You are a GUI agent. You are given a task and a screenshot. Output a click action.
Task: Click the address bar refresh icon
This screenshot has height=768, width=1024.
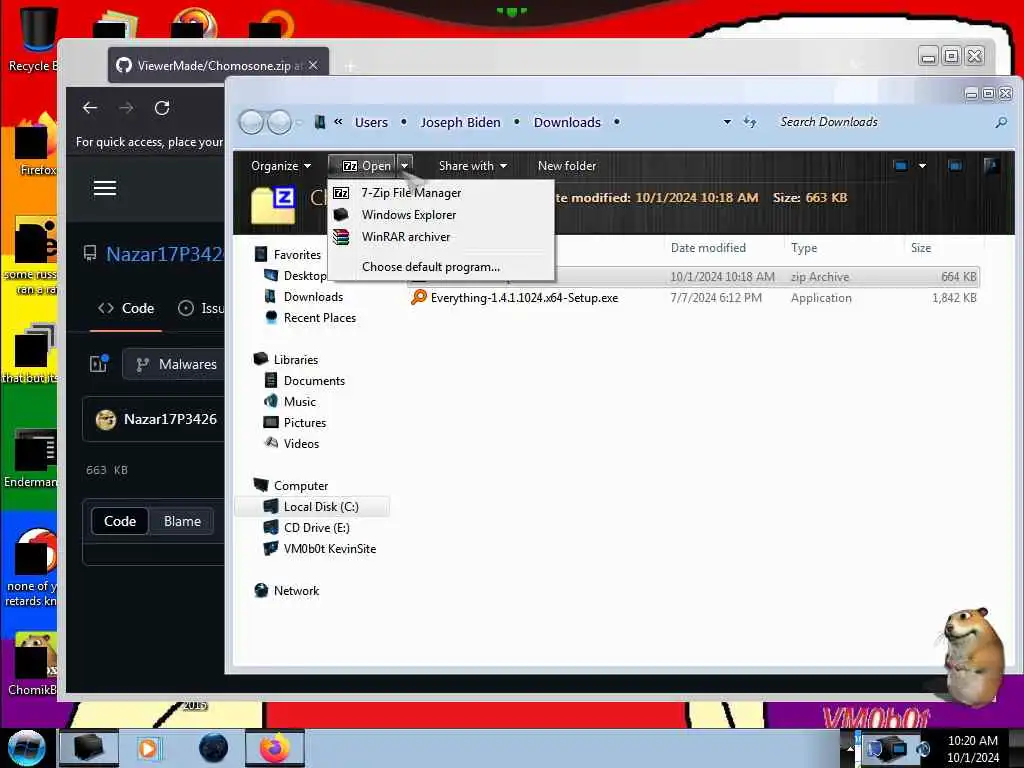click(750, 122)
